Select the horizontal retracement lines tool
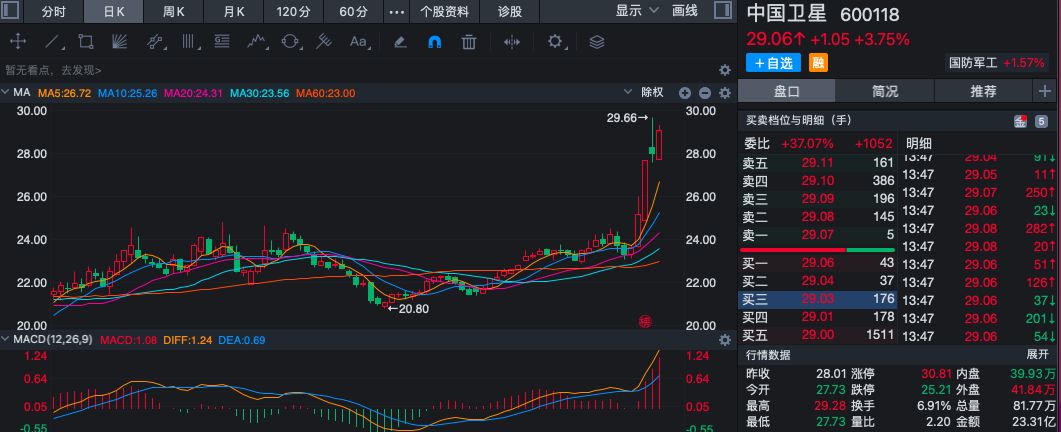1061x432 pixels. click(x=222, y=42)
